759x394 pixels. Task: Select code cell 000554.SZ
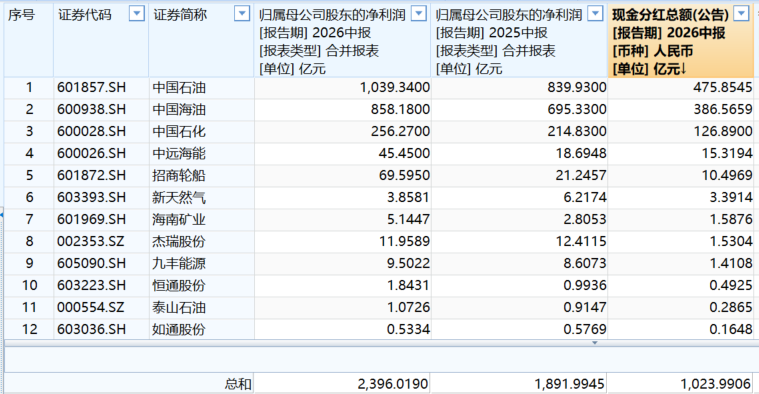(x=91, y=307)
